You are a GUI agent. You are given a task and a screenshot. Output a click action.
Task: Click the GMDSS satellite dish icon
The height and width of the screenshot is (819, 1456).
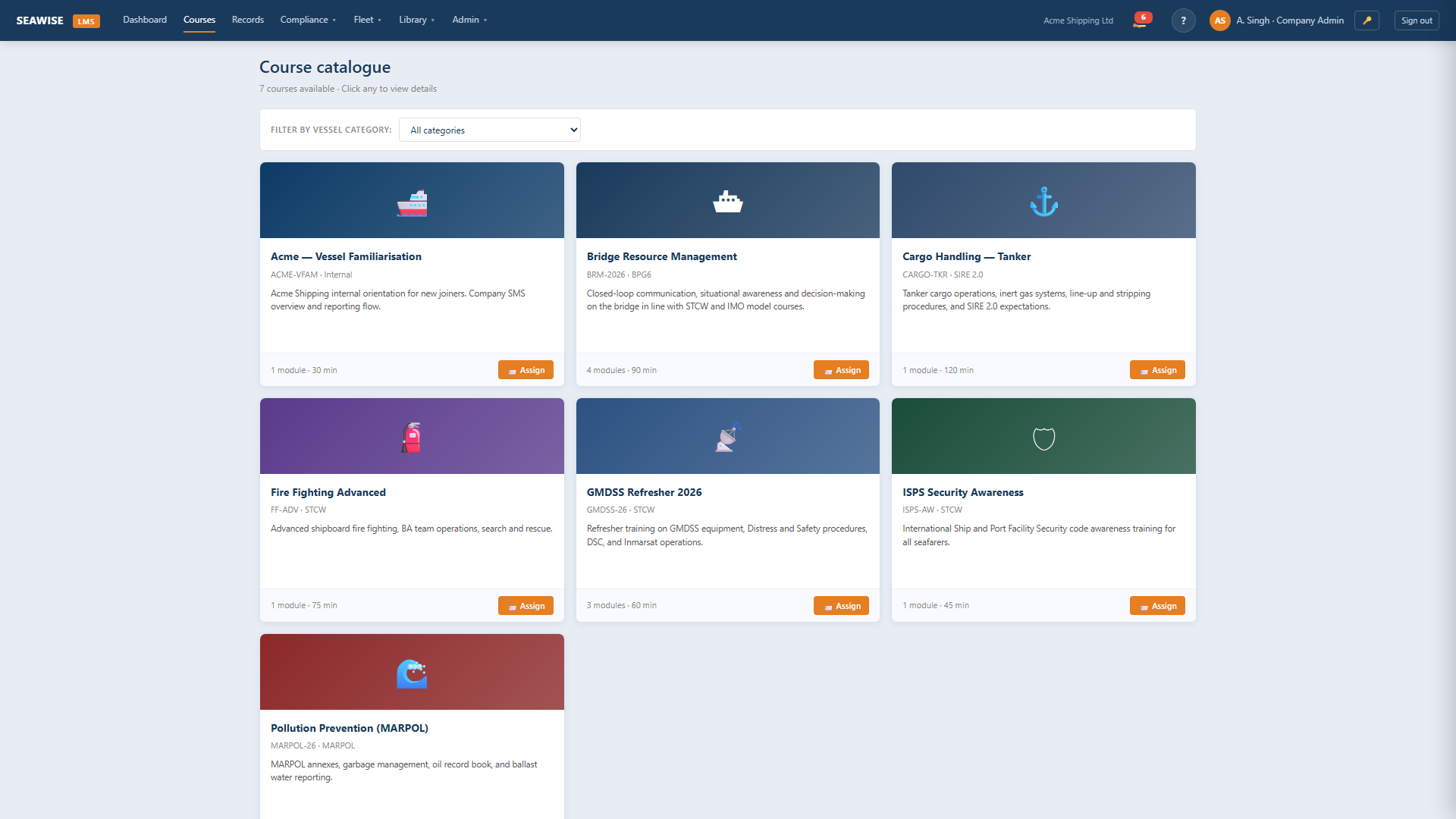click(727, 438)
